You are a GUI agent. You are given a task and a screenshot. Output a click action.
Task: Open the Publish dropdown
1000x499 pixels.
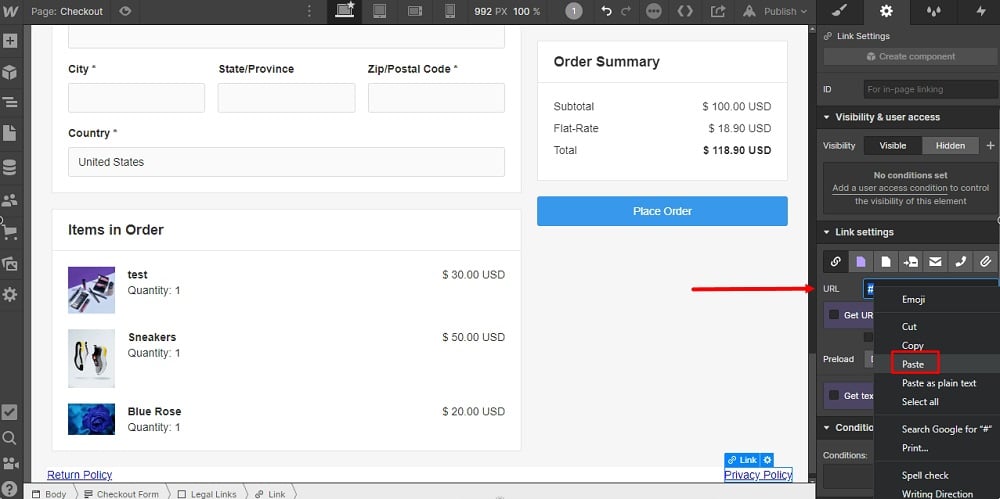click(x=785, y=11)
